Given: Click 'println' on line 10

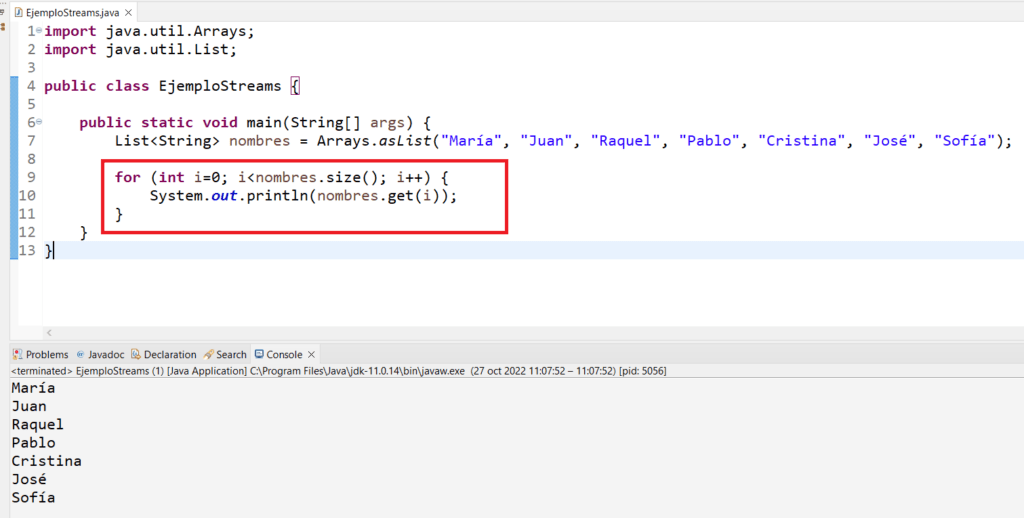Looking at the screenshot, I should (277, 195).
